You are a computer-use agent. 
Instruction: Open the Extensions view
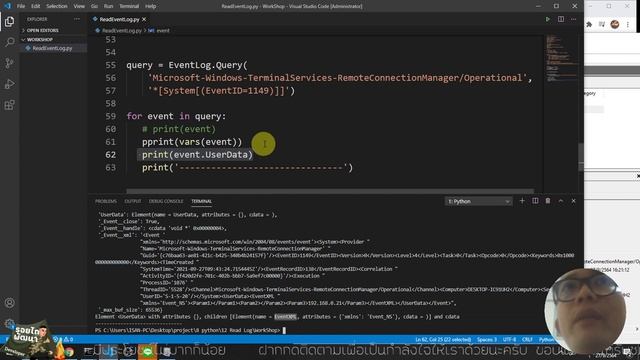tap(9, 105)
